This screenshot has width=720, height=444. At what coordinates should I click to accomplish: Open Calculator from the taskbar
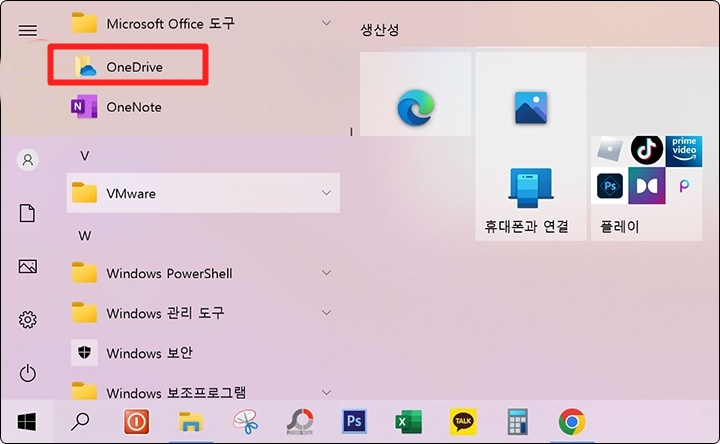pos(517,422)
